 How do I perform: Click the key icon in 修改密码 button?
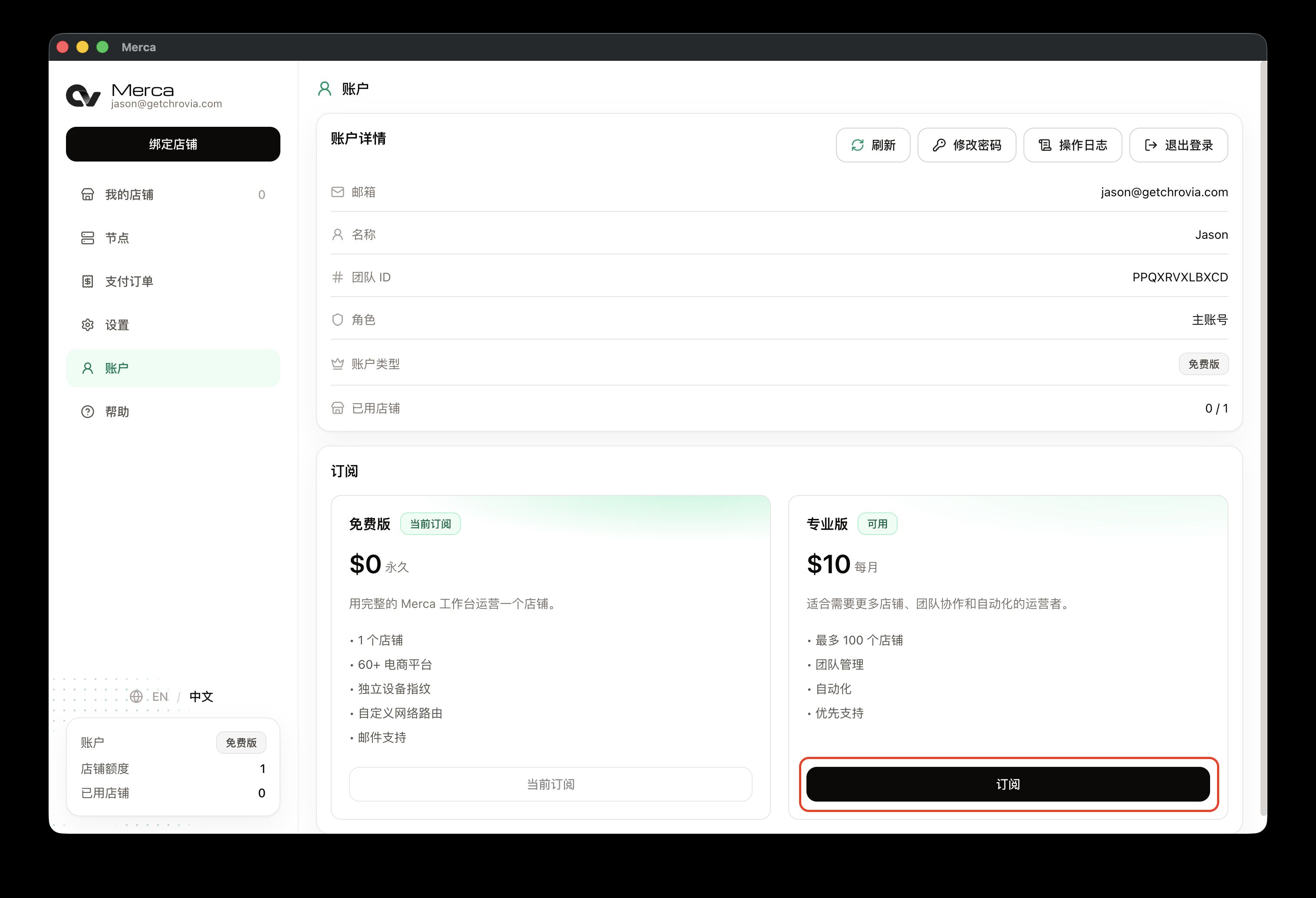coord(939,145)
